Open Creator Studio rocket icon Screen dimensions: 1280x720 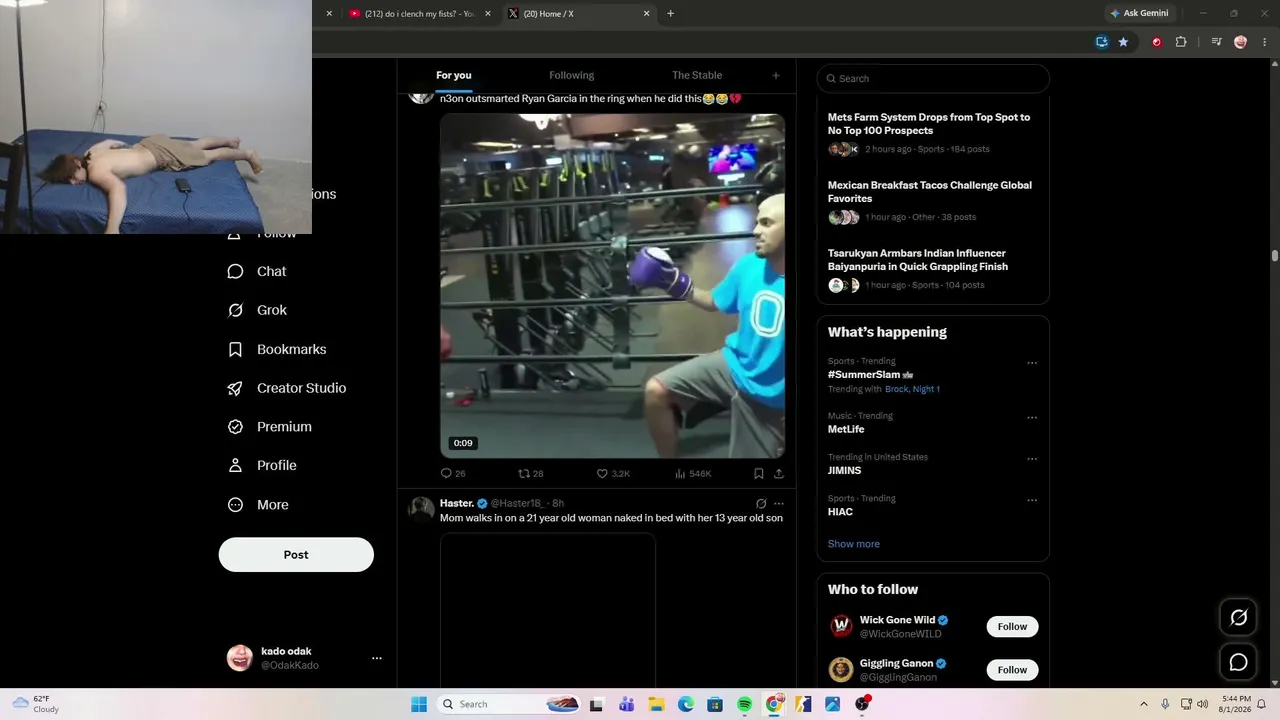coord(235,388)
